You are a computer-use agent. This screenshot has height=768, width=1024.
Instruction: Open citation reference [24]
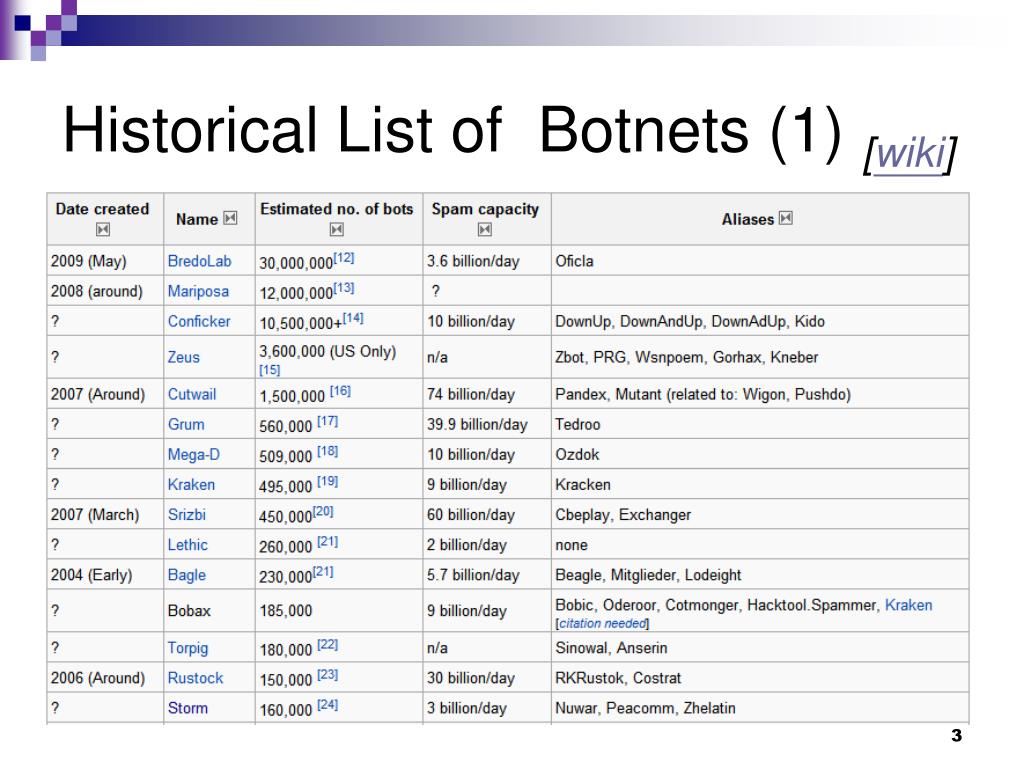328,705
